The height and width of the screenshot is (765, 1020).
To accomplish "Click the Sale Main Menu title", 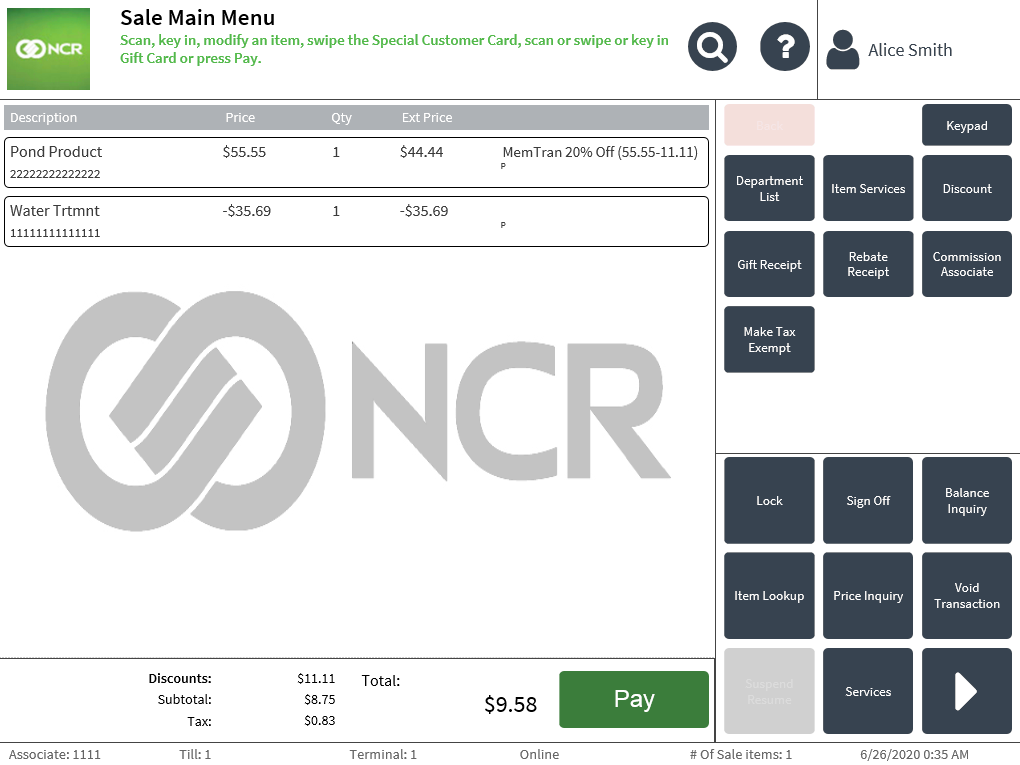I will [x=198, y=18].
